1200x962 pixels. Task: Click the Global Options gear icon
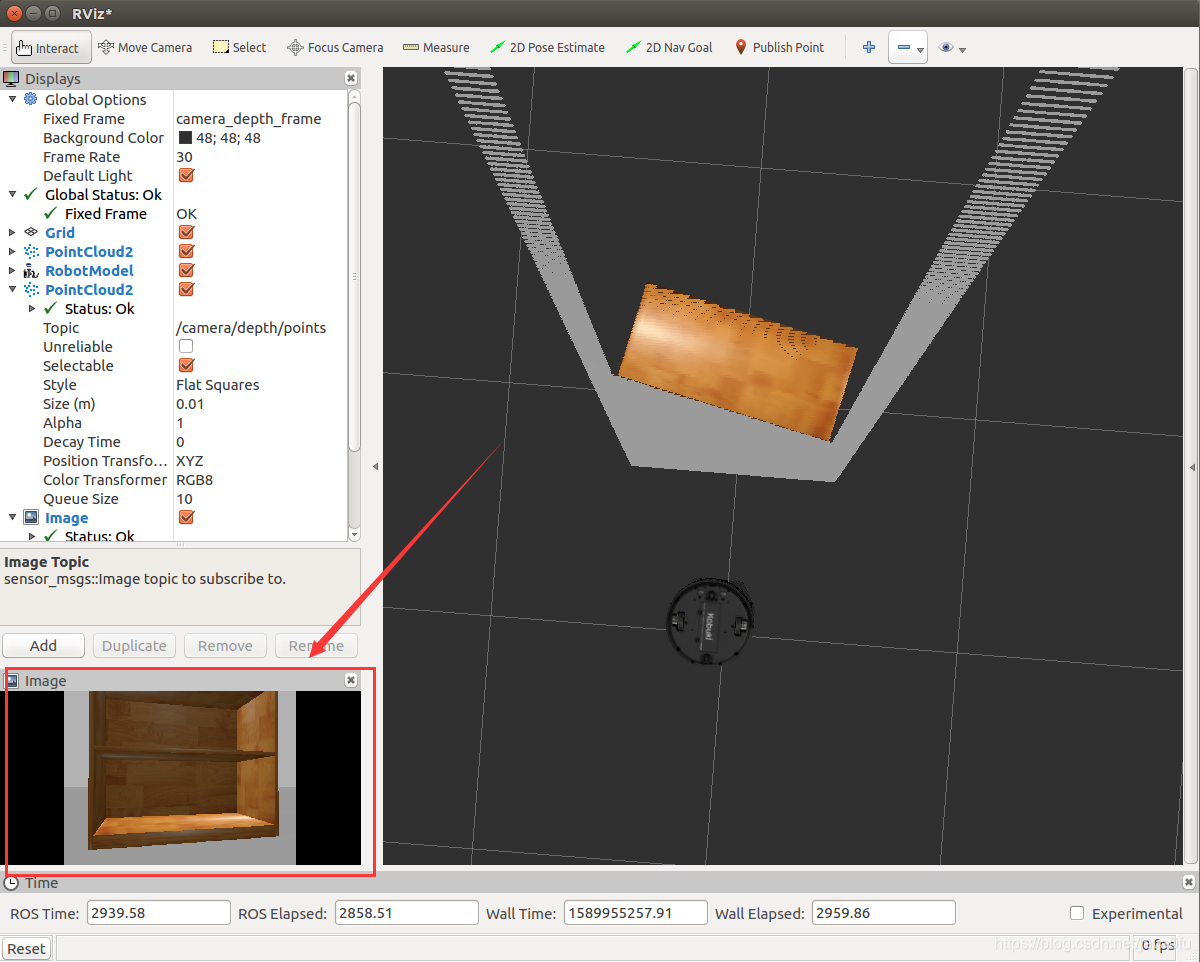(x=31, y=99)
